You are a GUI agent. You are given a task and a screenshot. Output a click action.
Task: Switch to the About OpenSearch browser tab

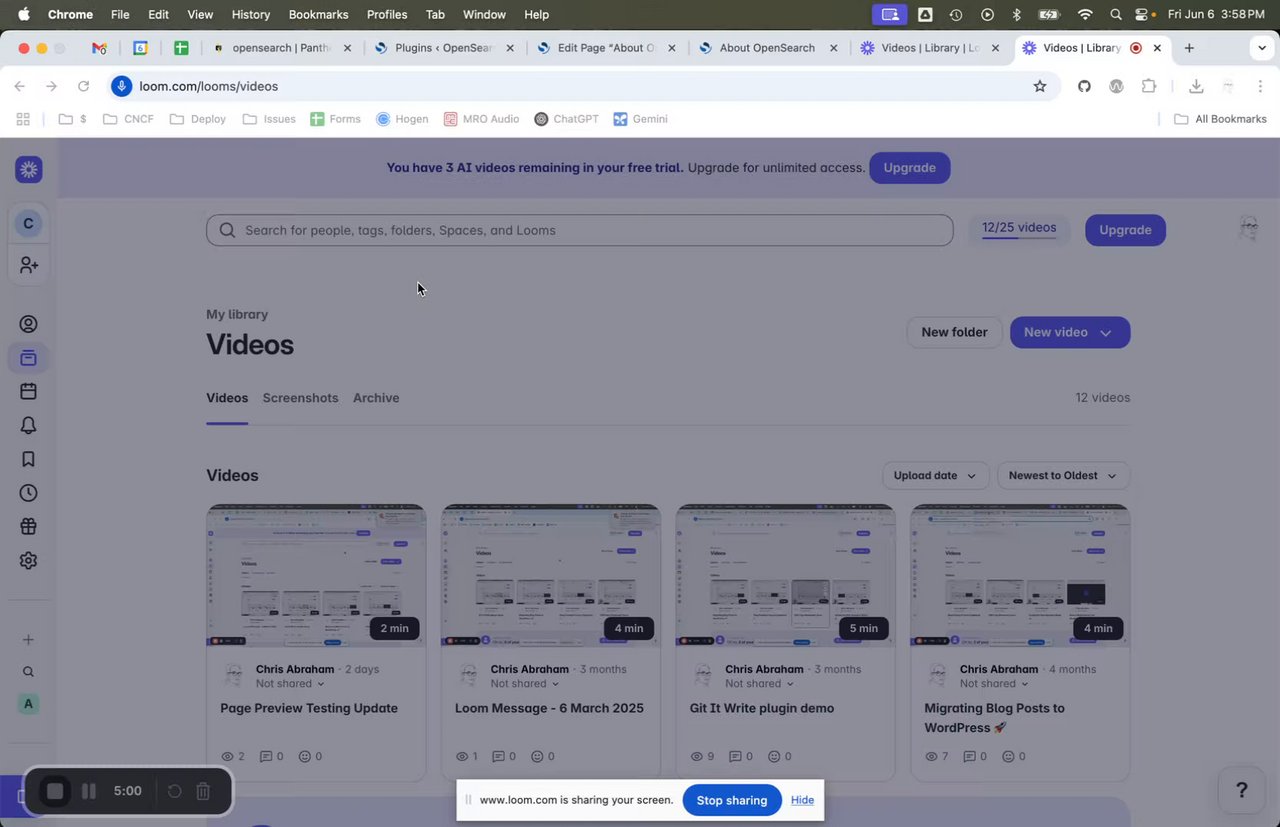tap(767, 48)
